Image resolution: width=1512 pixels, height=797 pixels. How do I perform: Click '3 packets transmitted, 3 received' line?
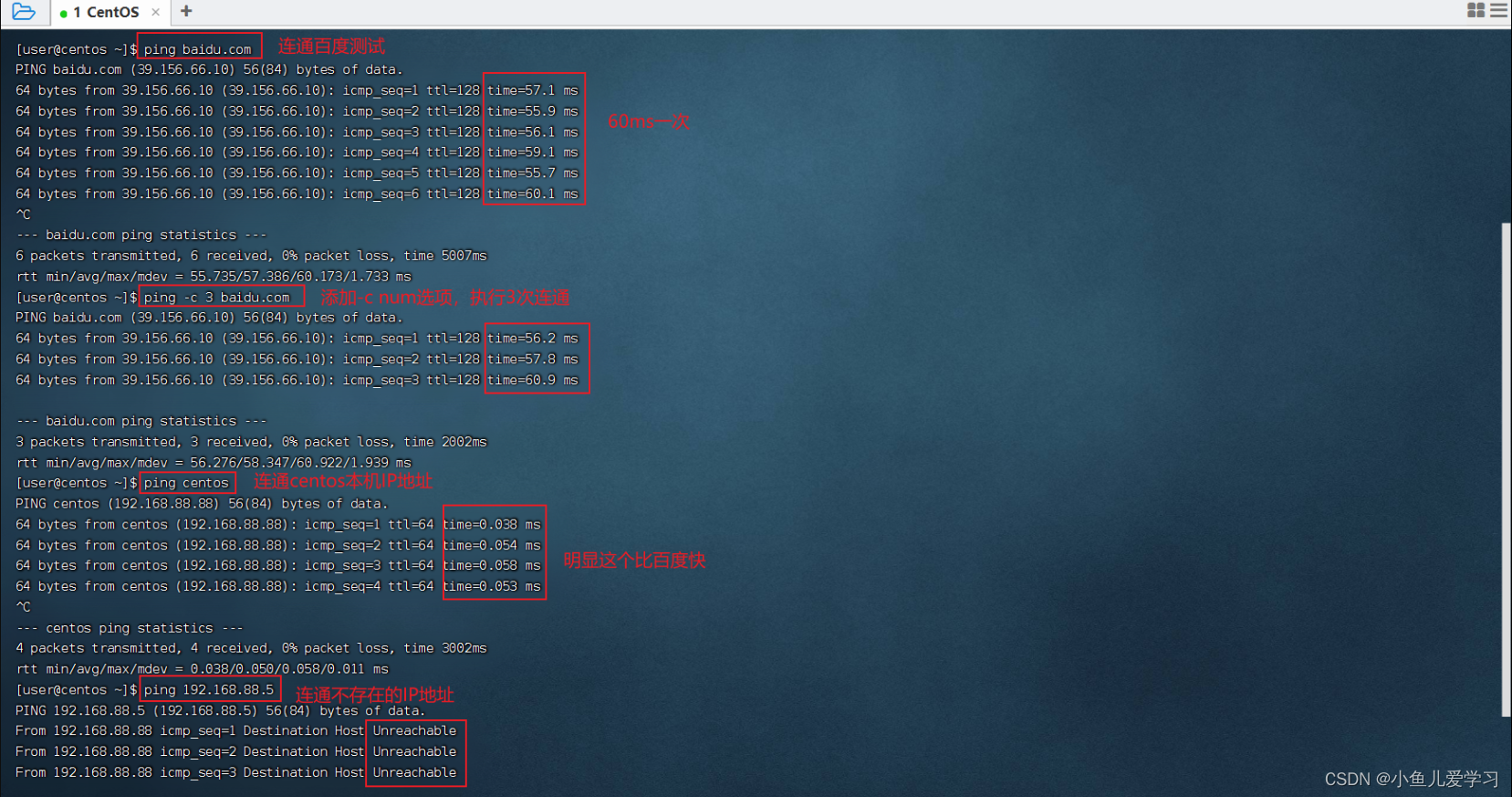click(251, 442)
